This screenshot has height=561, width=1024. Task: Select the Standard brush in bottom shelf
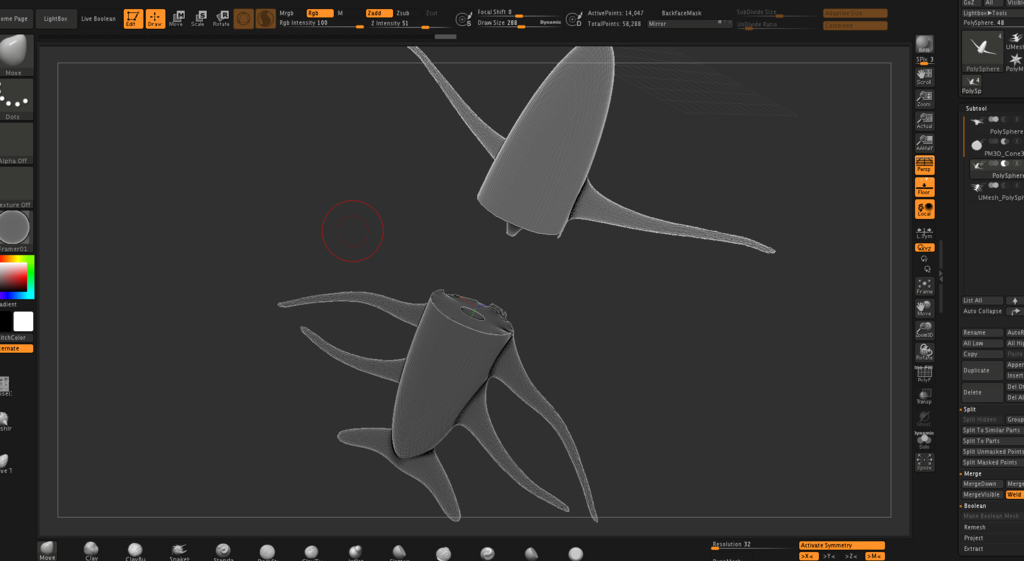(223, 551)
